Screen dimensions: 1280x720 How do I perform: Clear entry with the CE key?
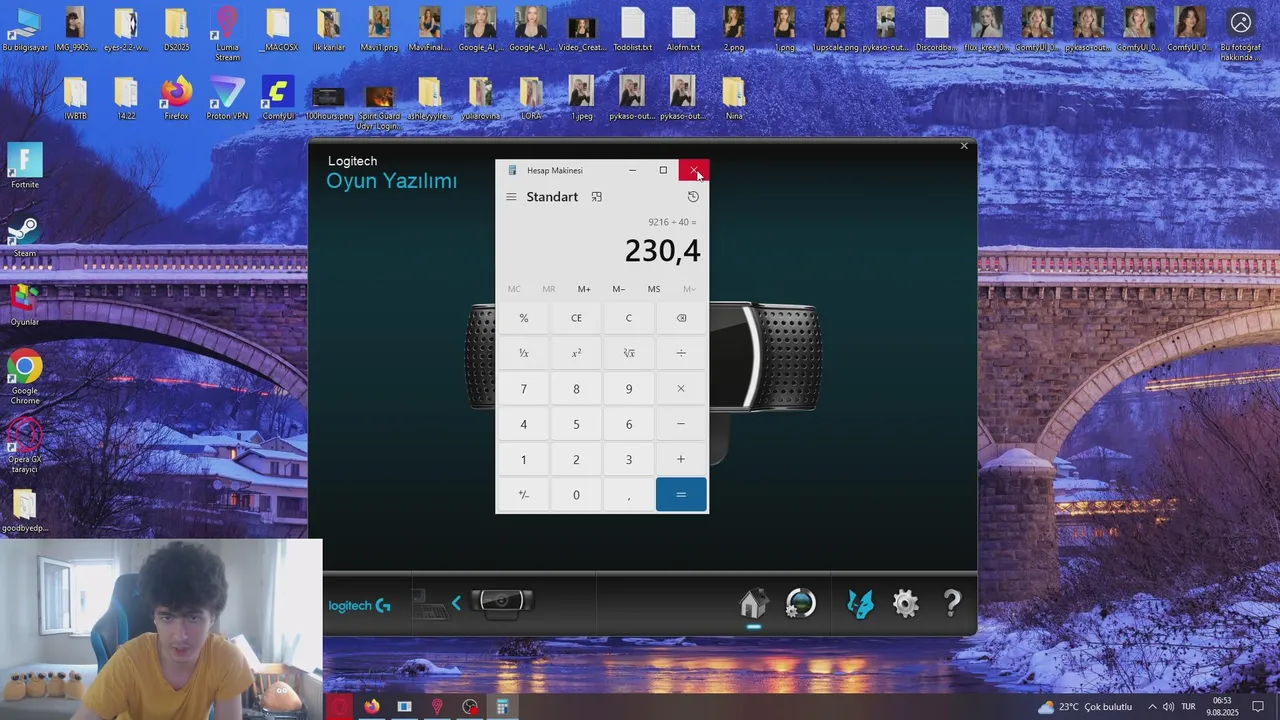pos(576,318)
